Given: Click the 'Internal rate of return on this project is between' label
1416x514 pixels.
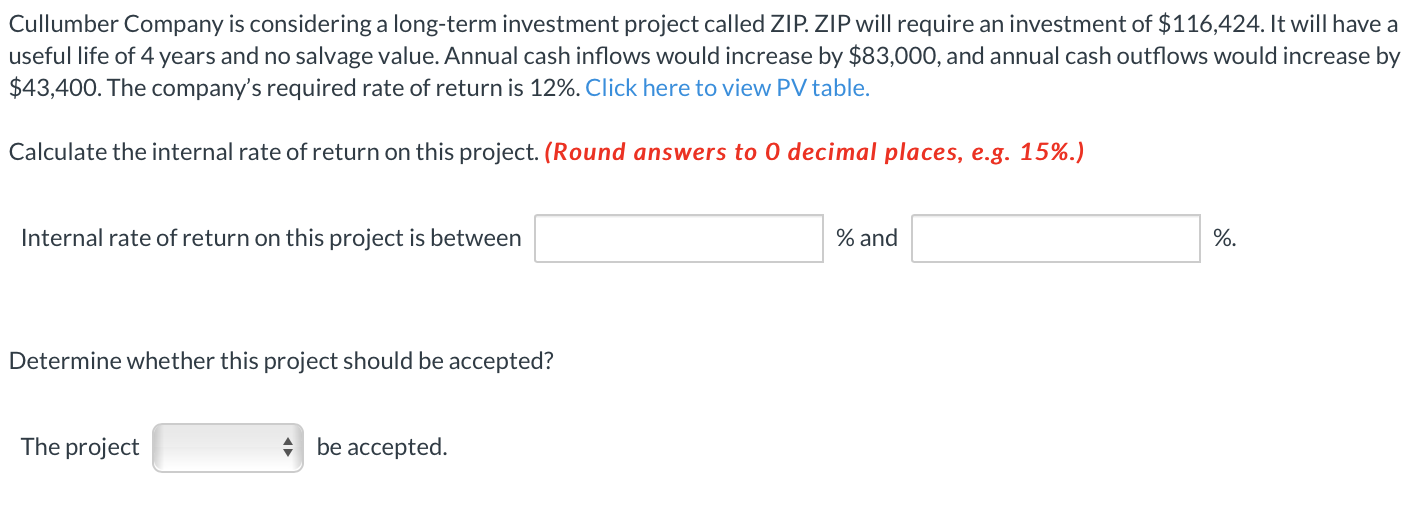Looking at the screenshot, I should [271, 238].
